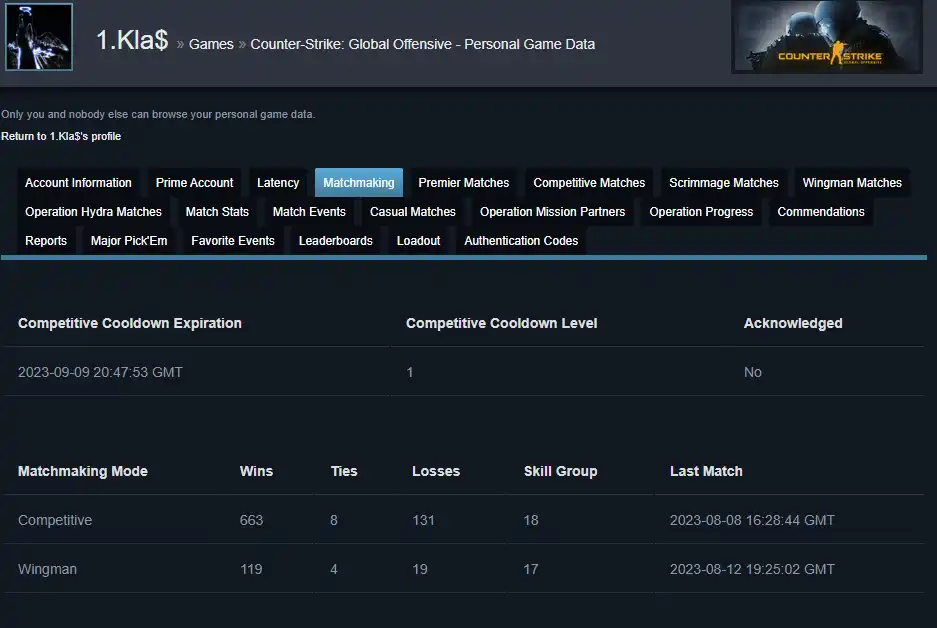
Task: View the Commendations tab
Action: pos(821,212)
